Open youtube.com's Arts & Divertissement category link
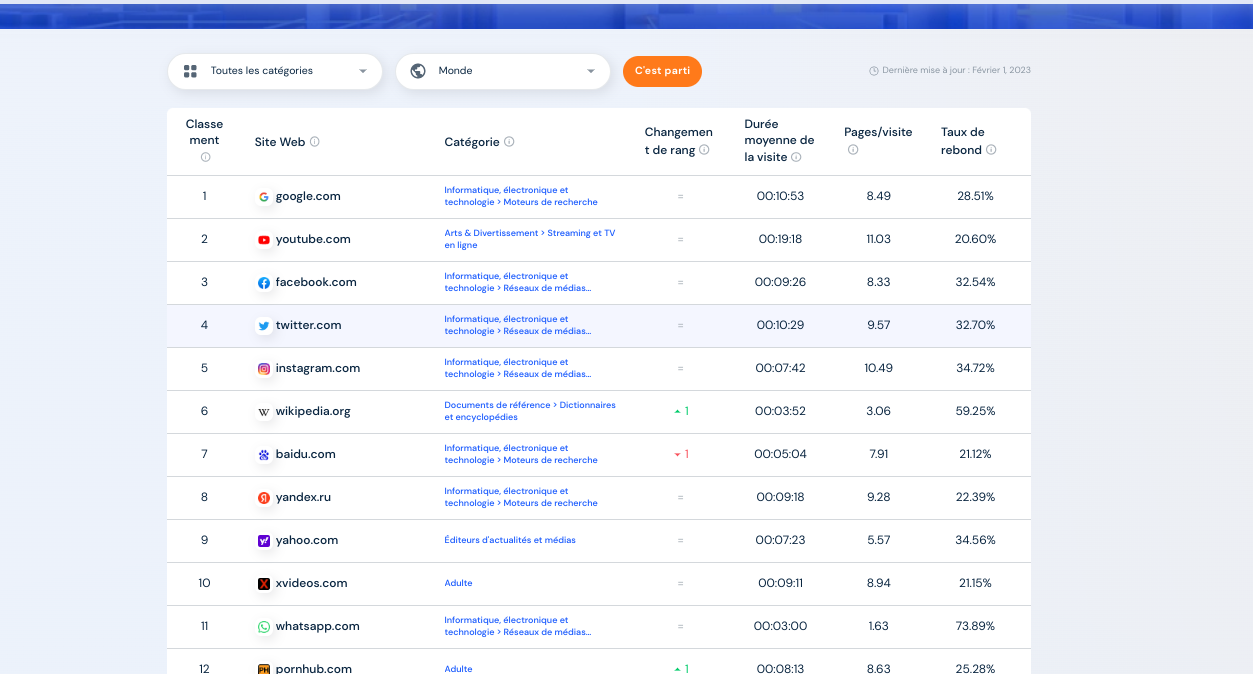Image resolution: width=1253 pixels, height=674 pixels. (x=530, y=239)
